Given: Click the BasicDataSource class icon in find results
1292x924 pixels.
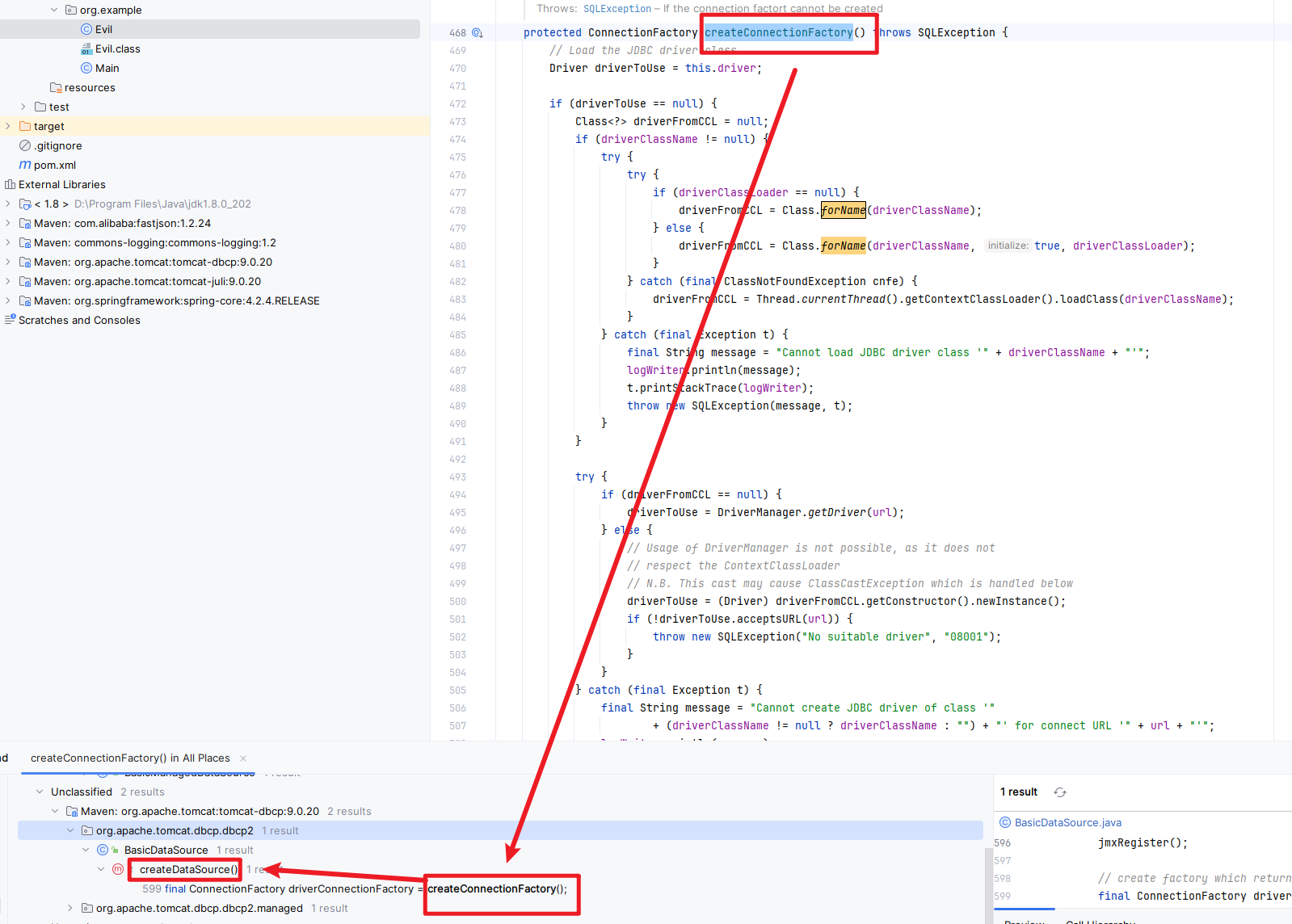Looking at the screenshot, I should point(103,850).
